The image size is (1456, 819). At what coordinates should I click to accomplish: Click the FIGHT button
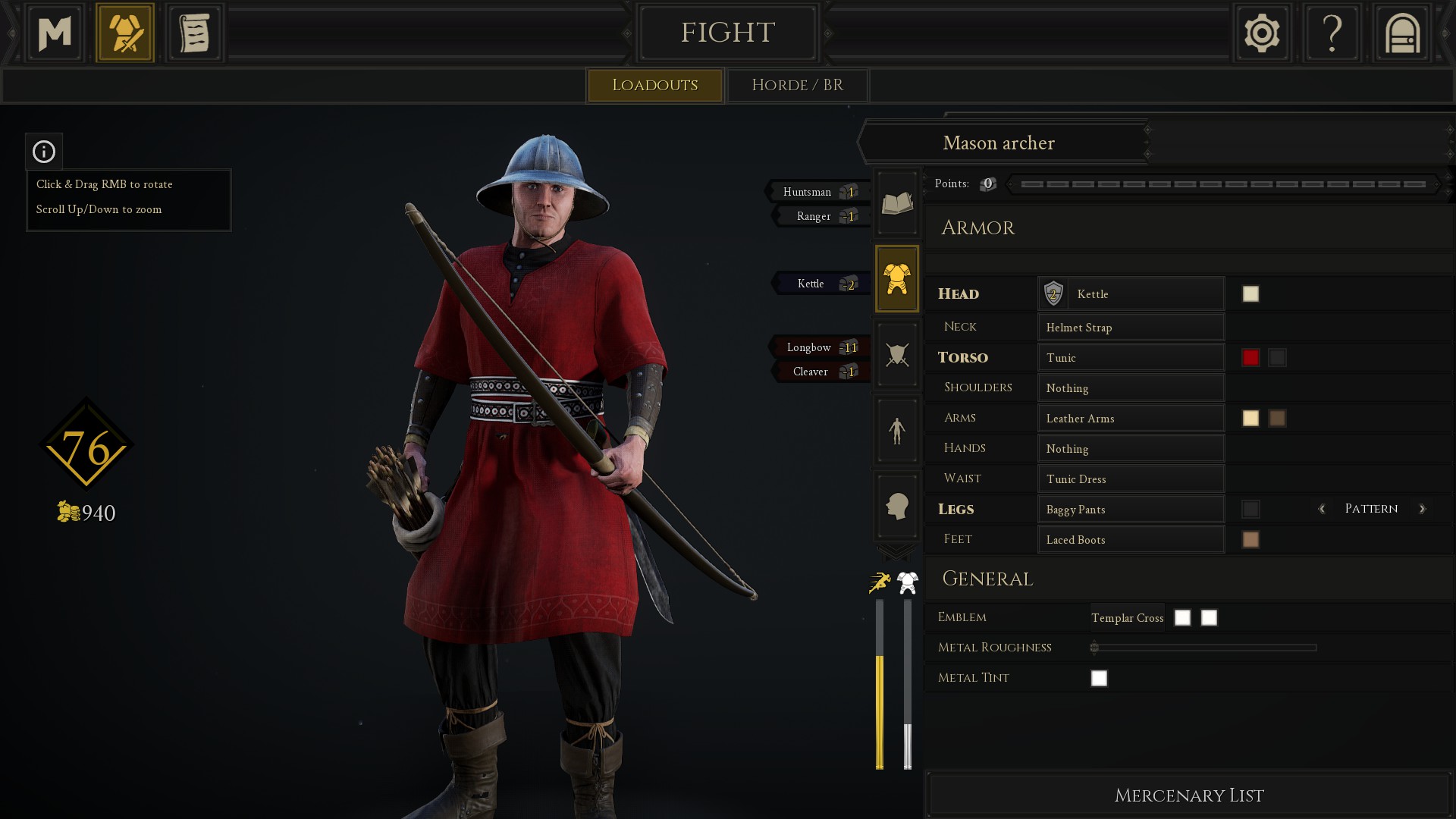727,33
